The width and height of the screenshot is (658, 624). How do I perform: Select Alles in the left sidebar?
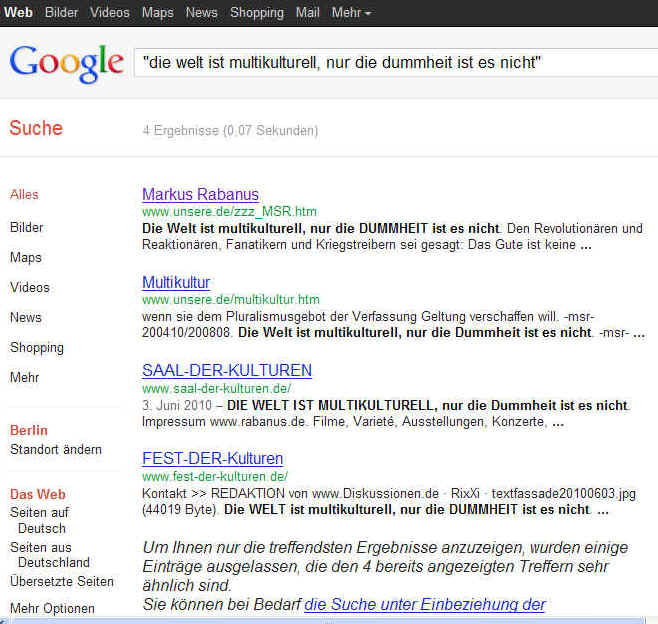coord(24,195)
